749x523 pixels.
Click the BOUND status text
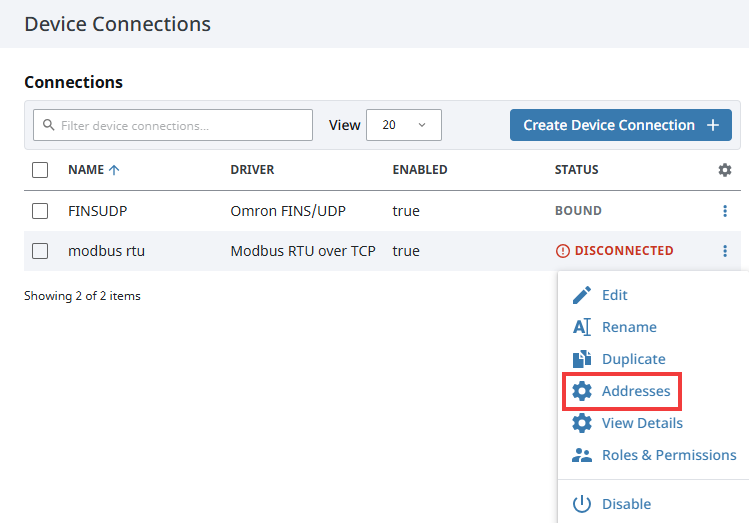pos(578,211)
